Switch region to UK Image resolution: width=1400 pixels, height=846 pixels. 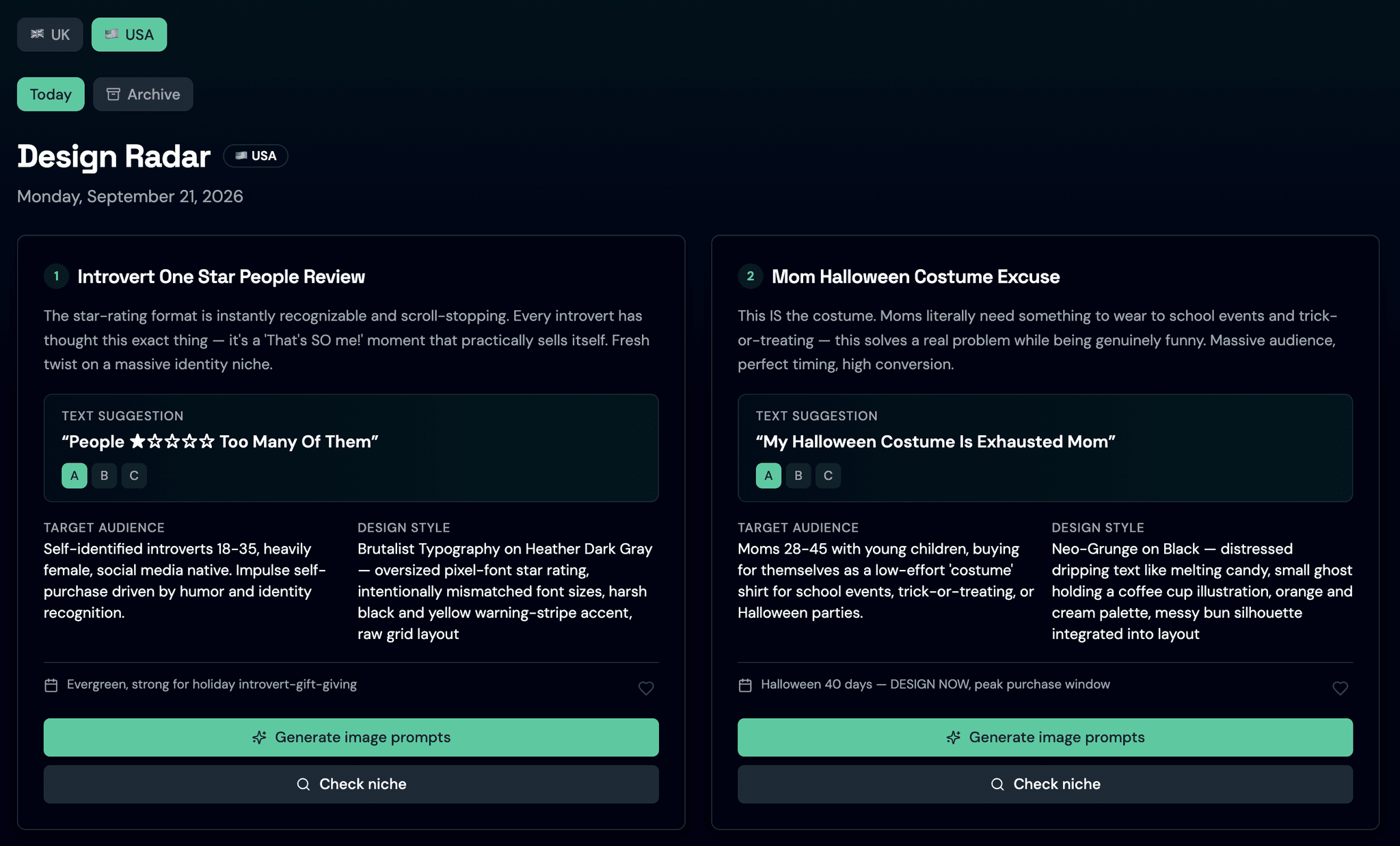[50, 35]
